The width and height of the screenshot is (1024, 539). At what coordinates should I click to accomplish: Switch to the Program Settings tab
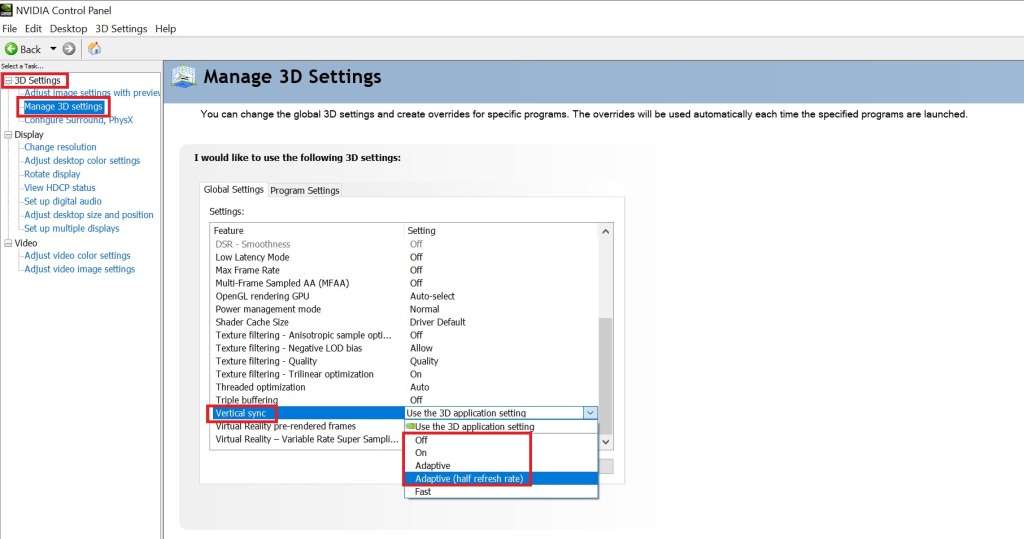(305, 191)
